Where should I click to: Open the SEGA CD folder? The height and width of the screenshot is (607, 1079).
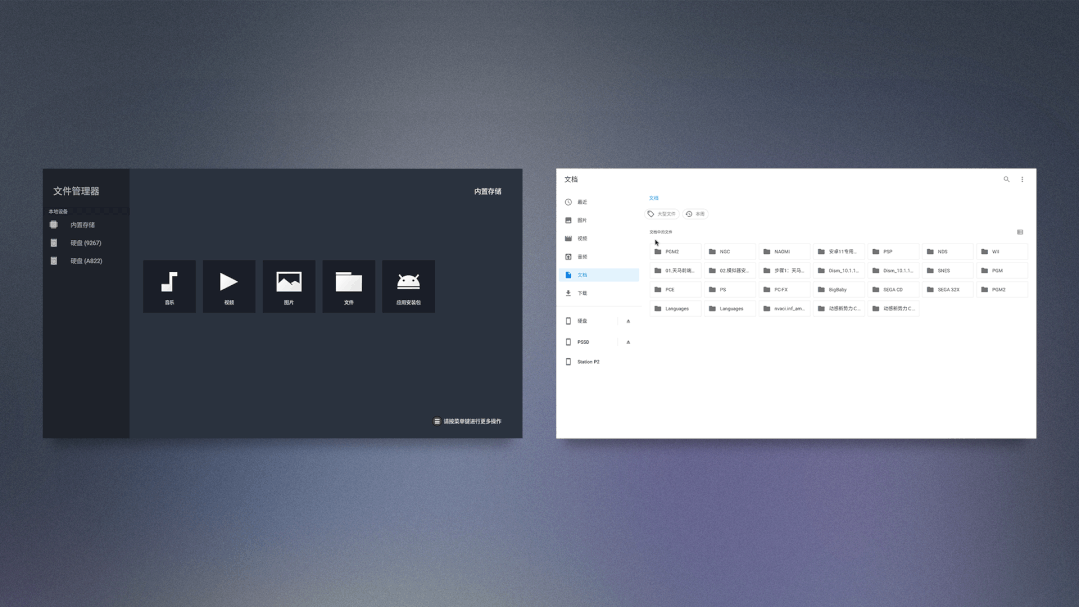tap(894, 289)
